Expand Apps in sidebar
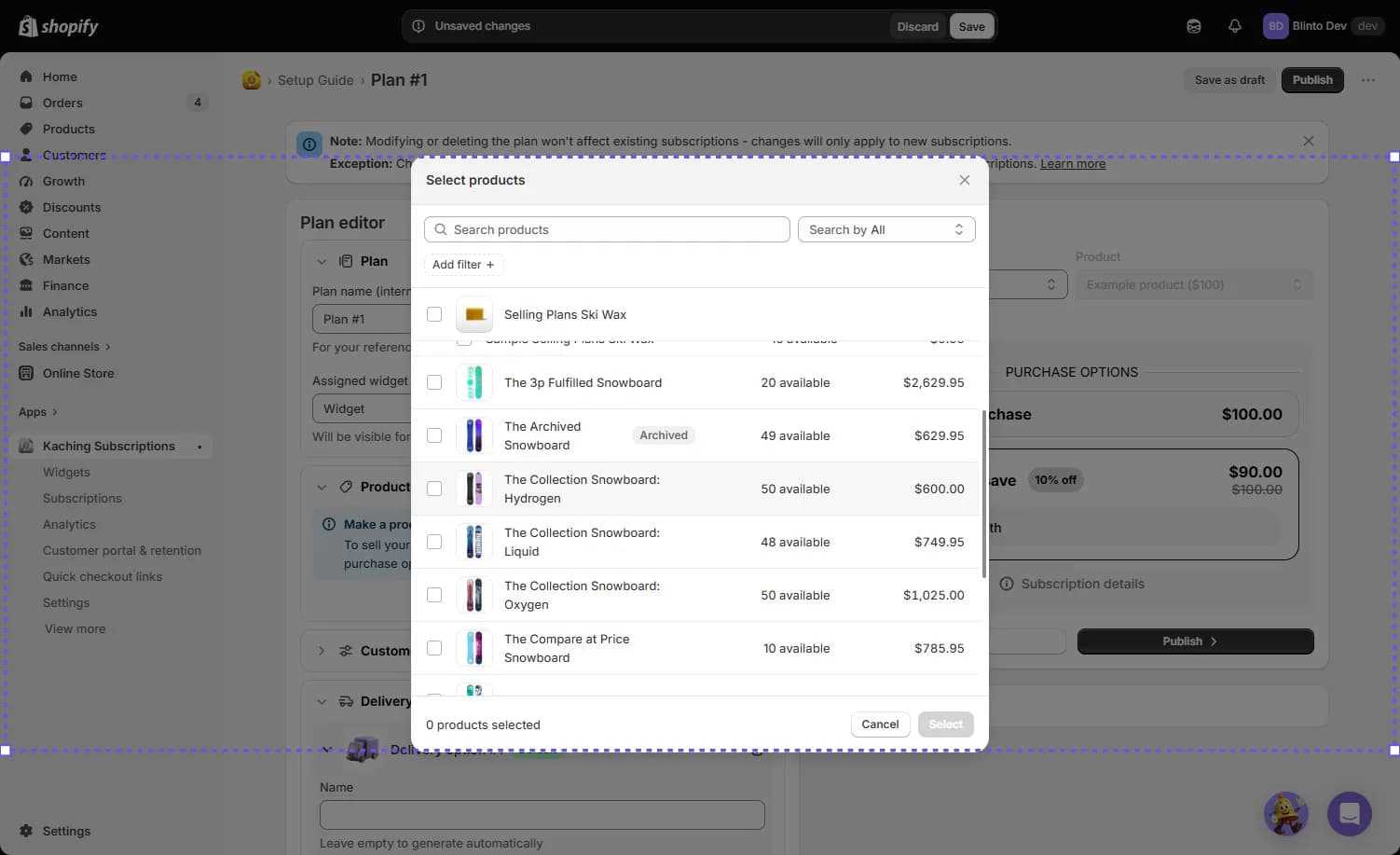The image size is (1400, 855). click(x=38, y=412)
